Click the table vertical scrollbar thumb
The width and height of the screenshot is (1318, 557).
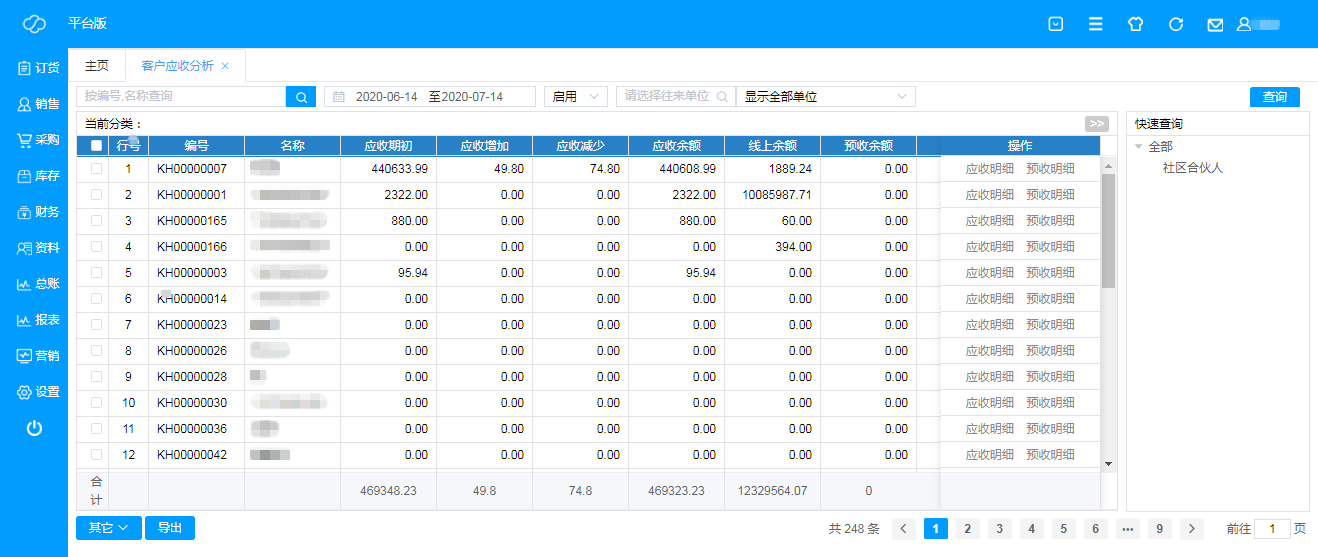click(x=1108, y=230)
